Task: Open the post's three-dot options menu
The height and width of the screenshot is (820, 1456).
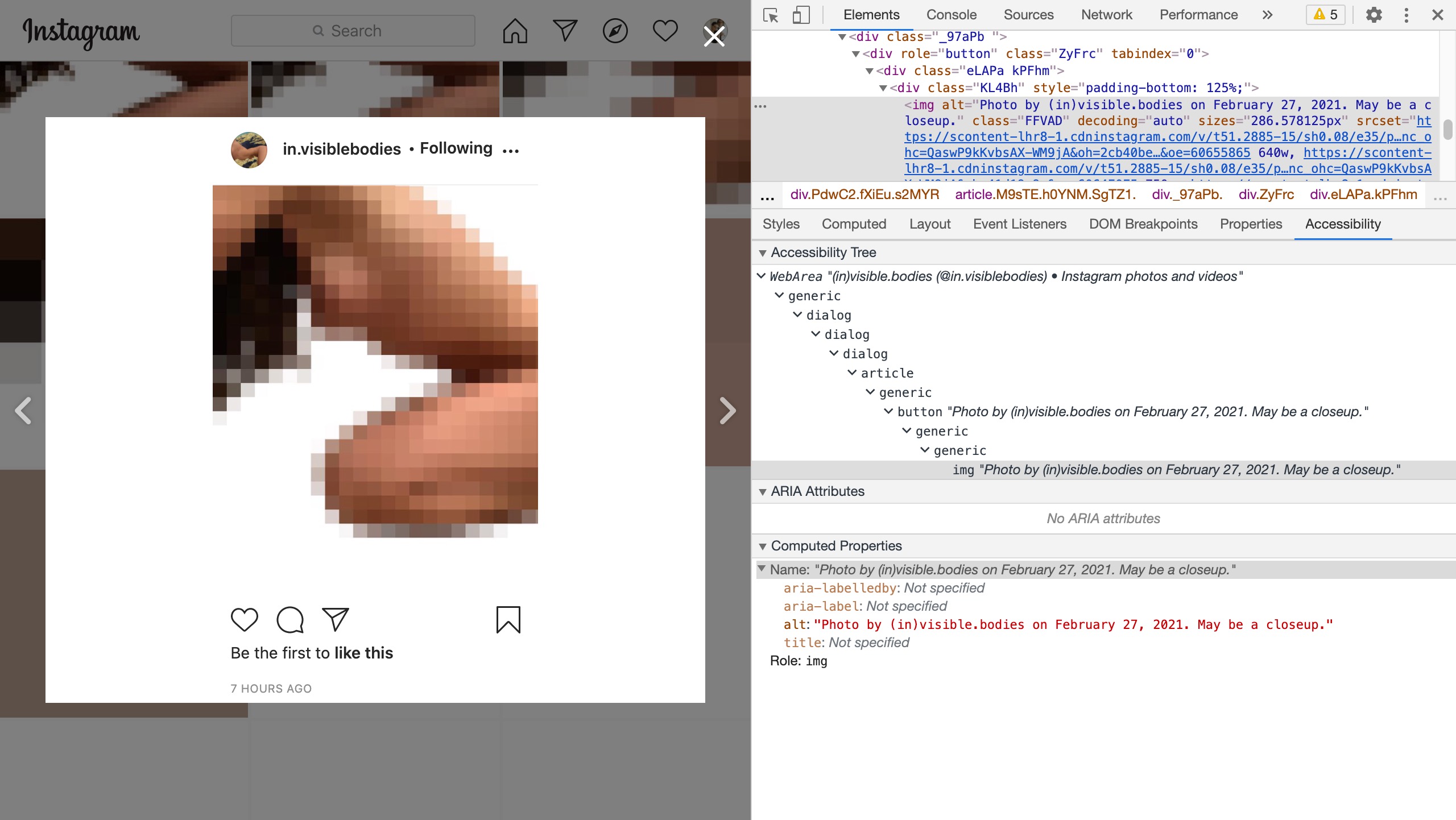Action: point(511,150)
